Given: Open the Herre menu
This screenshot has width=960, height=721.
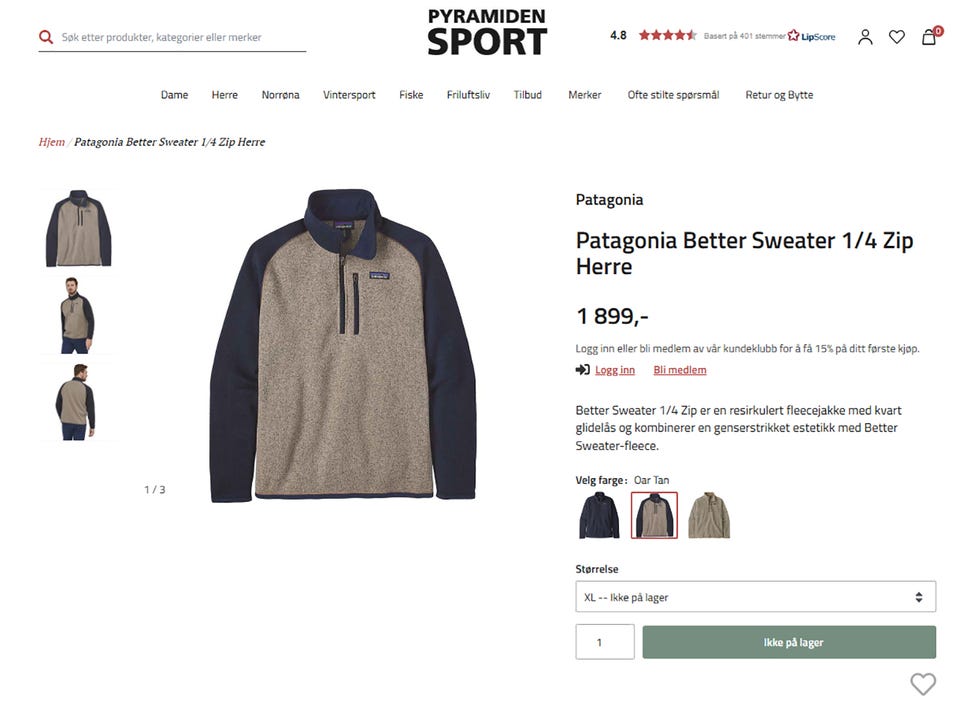Looking at the screenshot, I should pos(225,95).
